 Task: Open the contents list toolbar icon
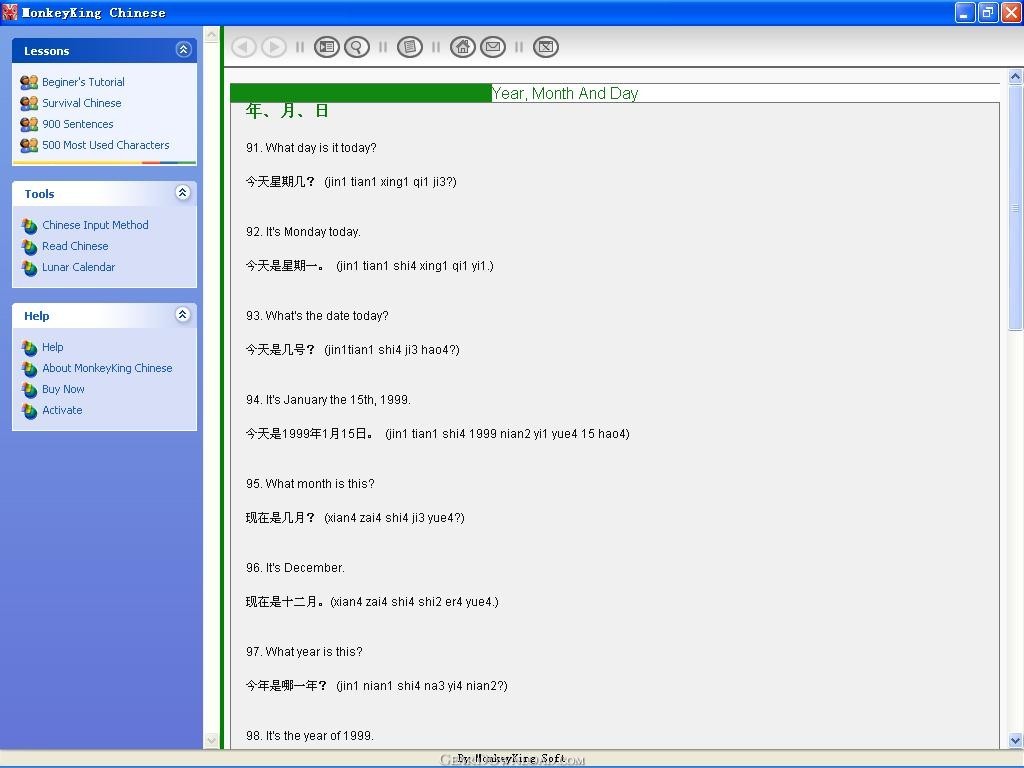(x=327, y=47)
